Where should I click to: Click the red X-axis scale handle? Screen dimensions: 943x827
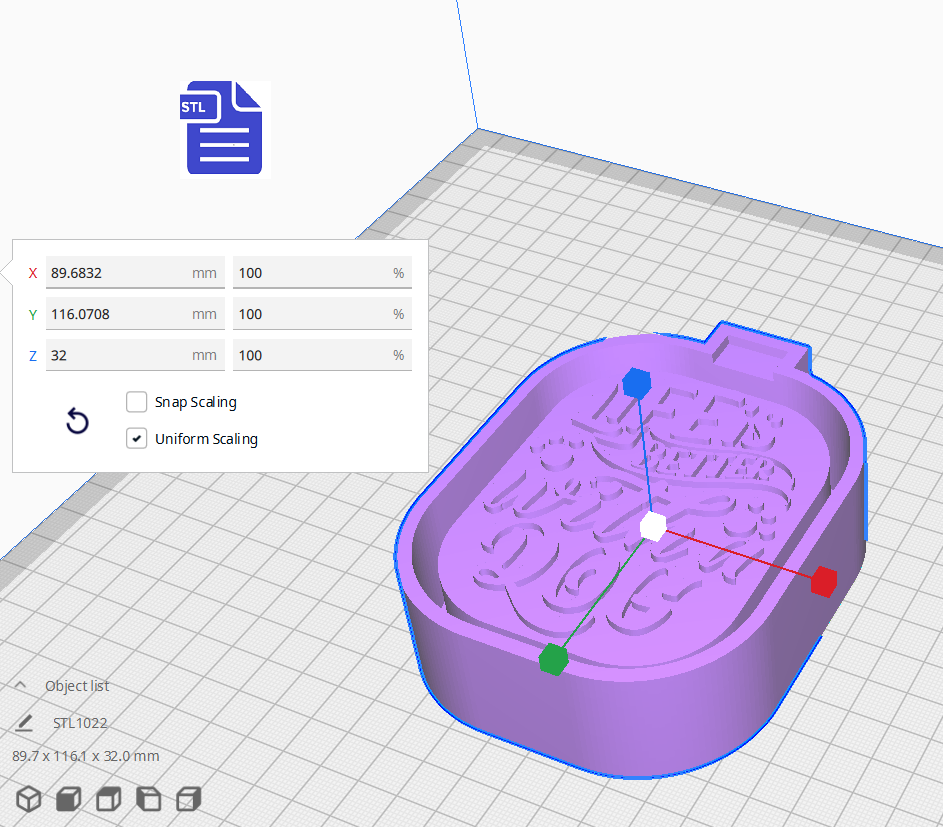coord(823,582)
